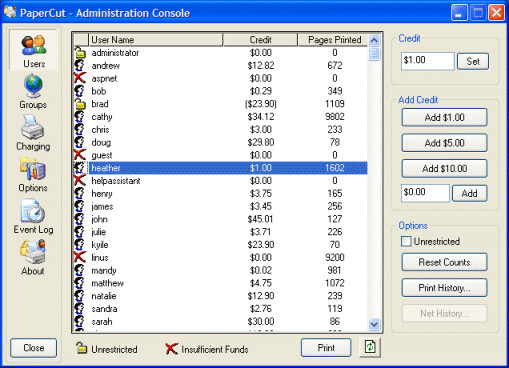
Task: Click the Close button at bottom left
Action: tap(34, 348)
